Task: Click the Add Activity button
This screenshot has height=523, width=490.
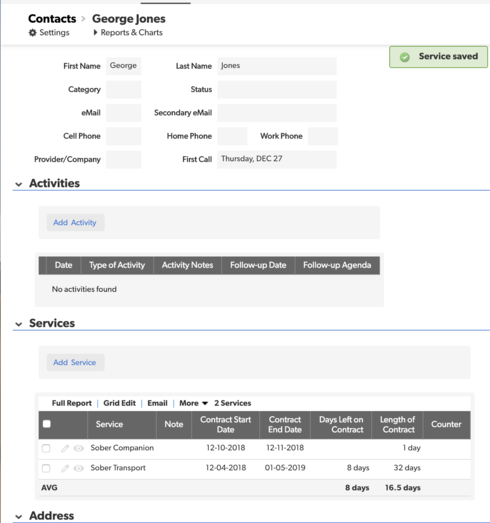Action: 75,222
